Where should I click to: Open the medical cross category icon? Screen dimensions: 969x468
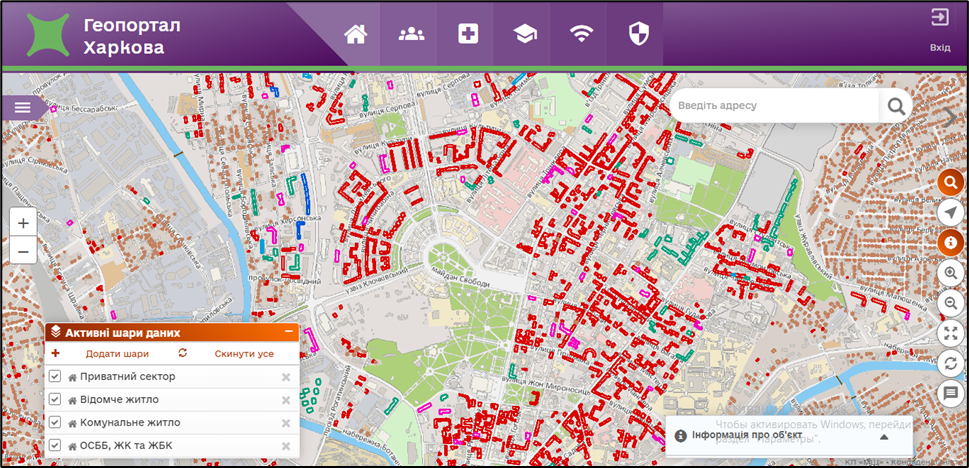468,35
